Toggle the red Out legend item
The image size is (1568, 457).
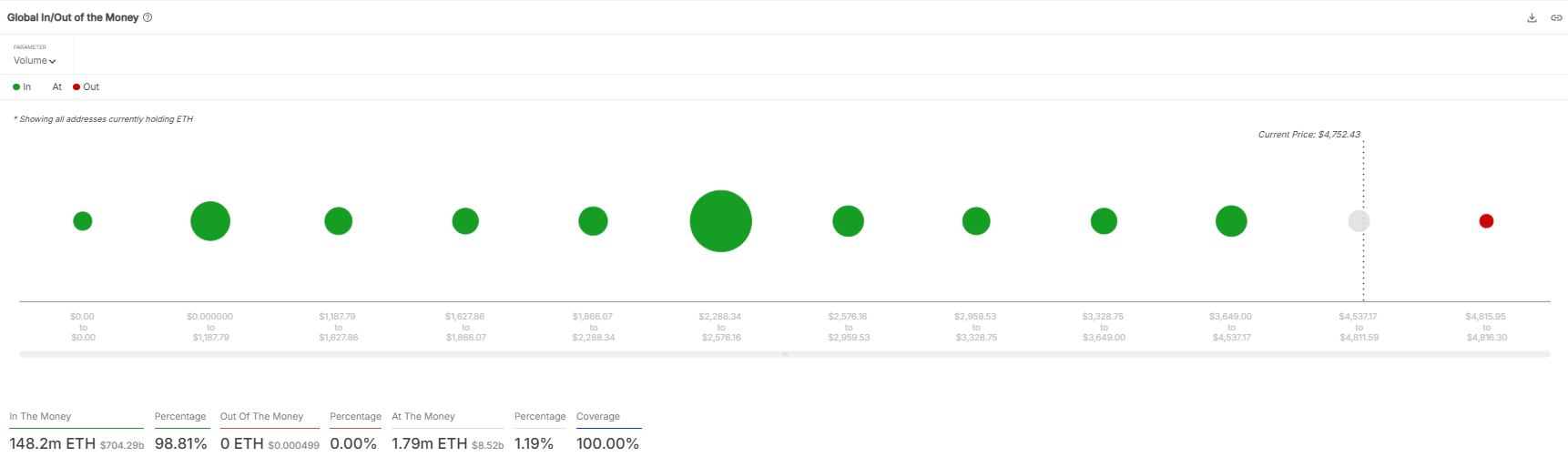87,87
